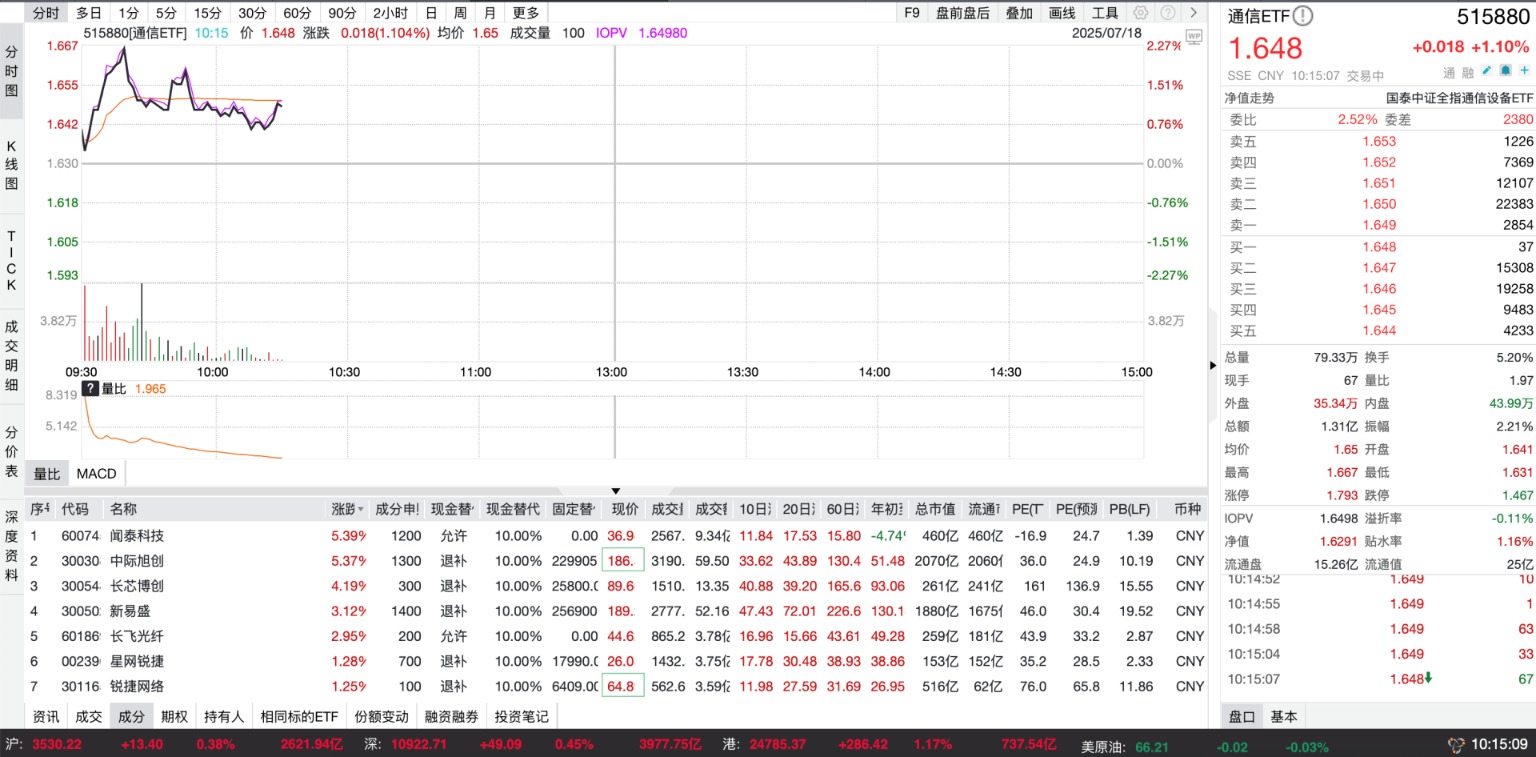This screenshot has height=757, width=1536.
Task: Select the 分时 period tab
Action: [x=46, y=13]
